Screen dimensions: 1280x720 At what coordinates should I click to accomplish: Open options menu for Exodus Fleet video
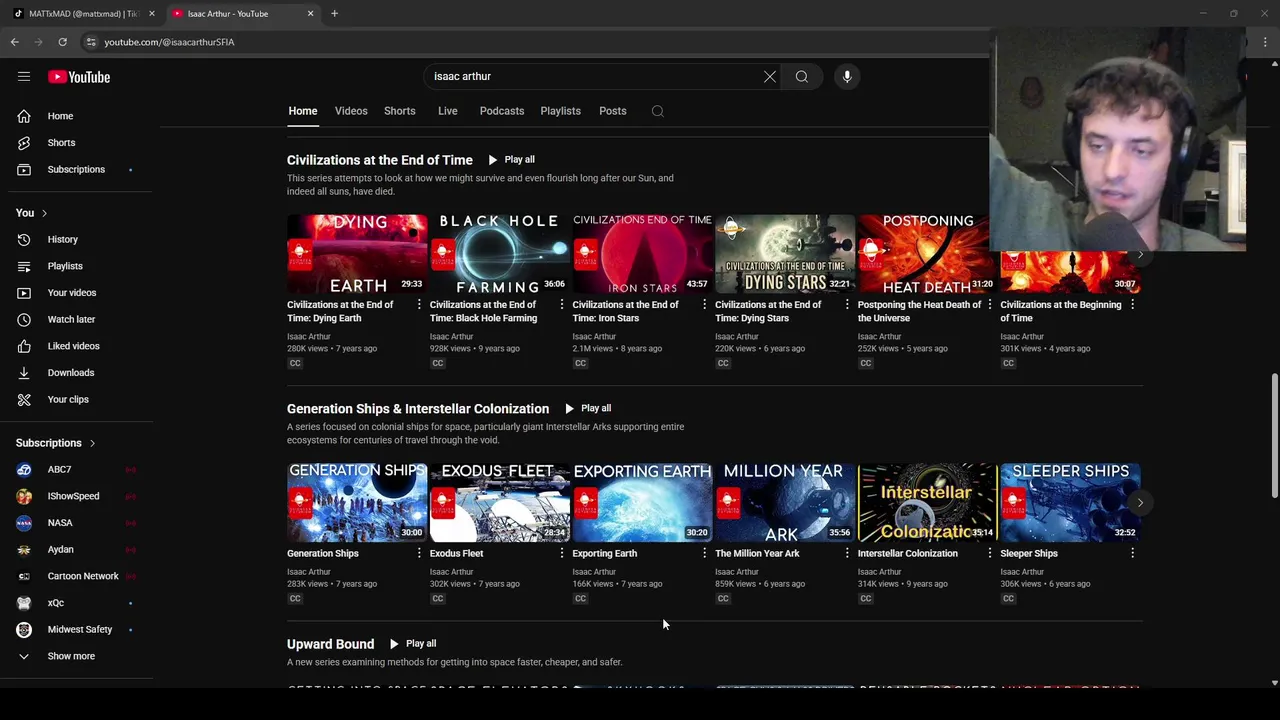[561, 553]
